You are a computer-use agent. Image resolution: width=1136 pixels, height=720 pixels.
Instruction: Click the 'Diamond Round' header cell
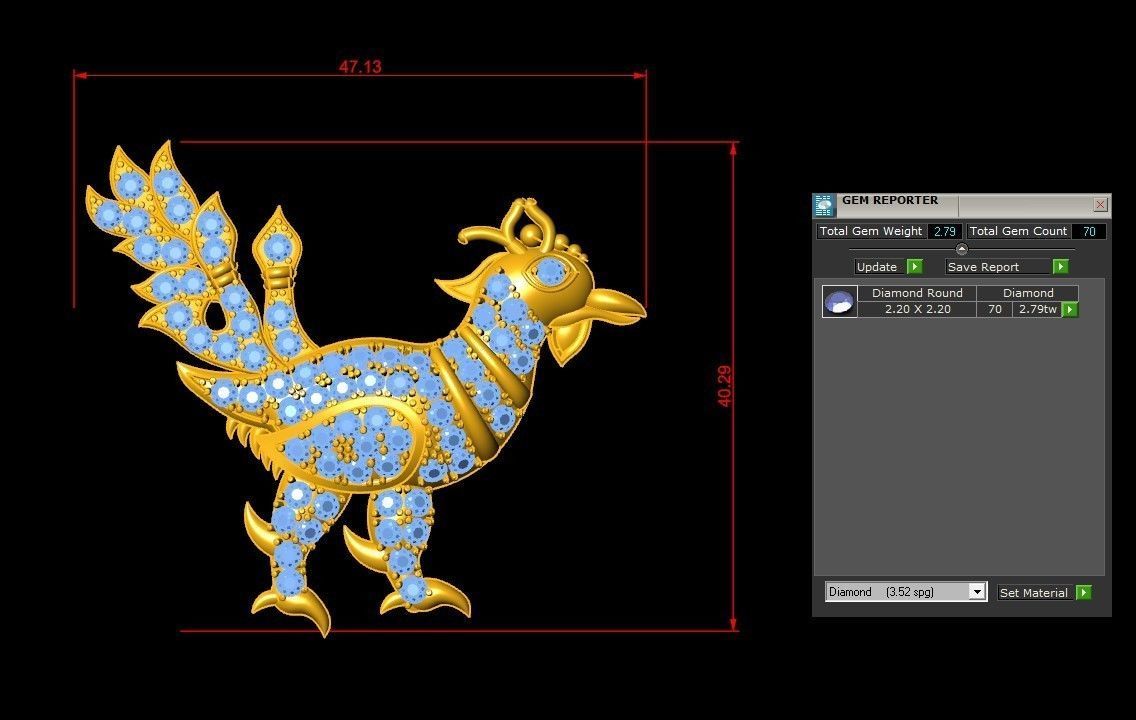point(917,293)
